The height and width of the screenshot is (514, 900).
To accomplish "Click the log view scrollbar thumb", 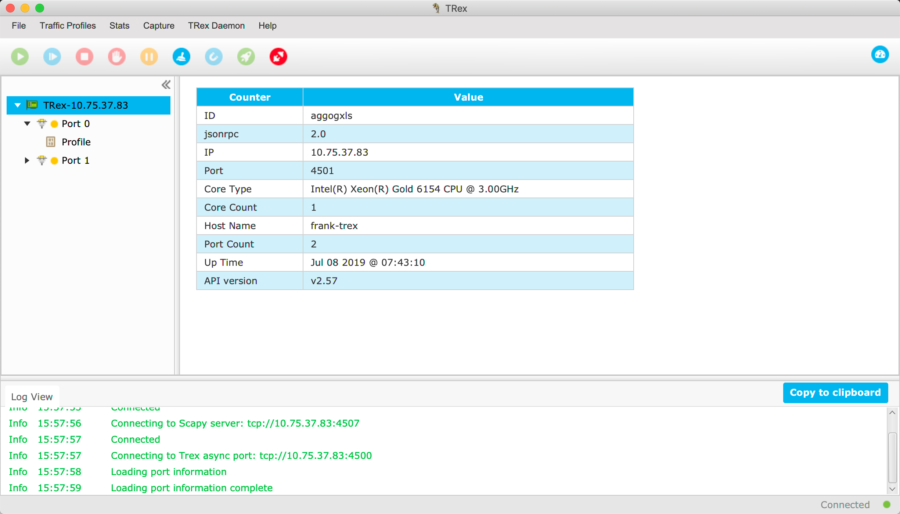I will pos(892,457).
